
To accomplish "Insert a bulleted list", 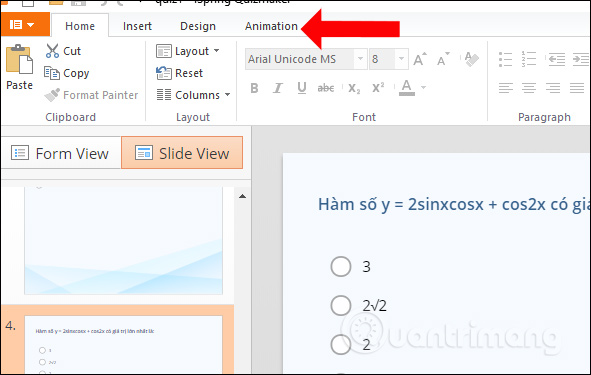I will [x=505, y=59].
